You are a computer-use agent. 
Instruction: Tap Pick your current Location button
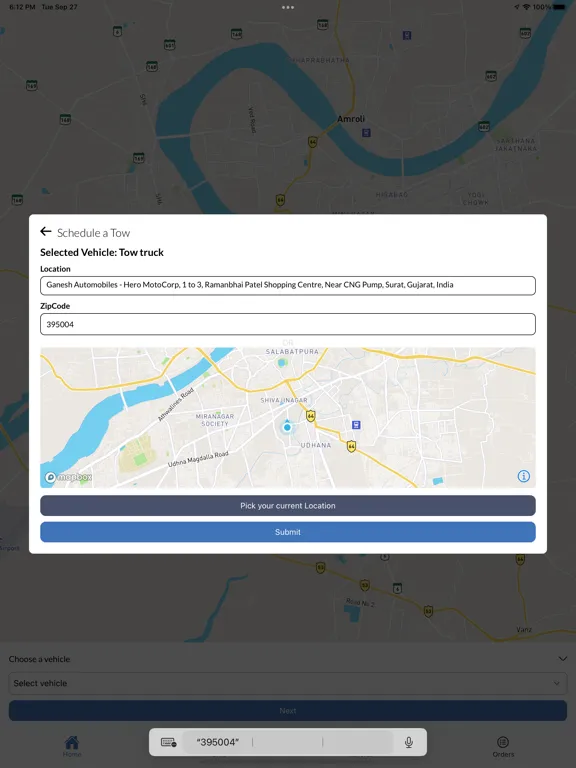coord(288,505)
